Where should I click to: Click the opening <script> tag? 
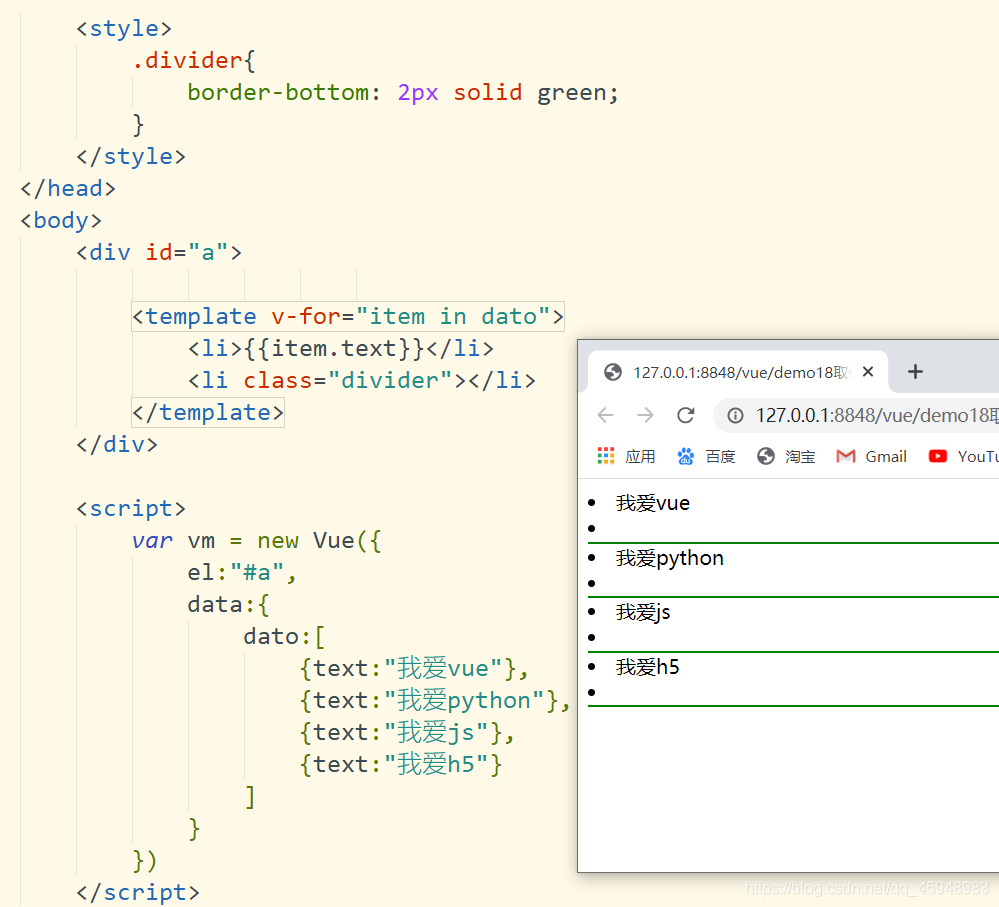[131, 508]
